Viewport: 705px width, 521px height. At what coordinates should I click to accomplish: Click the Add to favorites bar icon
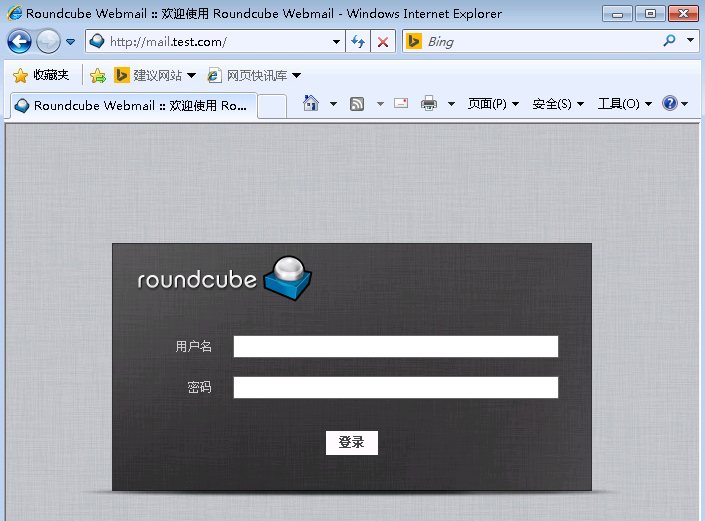pos(98,76)
